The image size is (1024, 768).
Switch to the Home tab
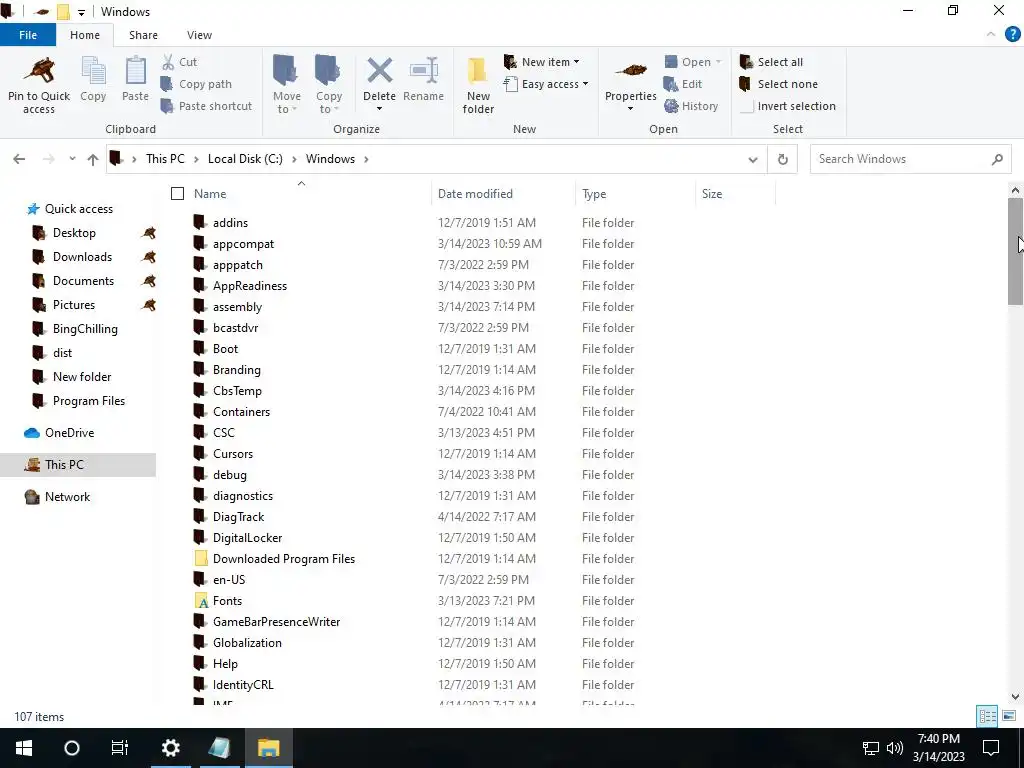(85, 35)
